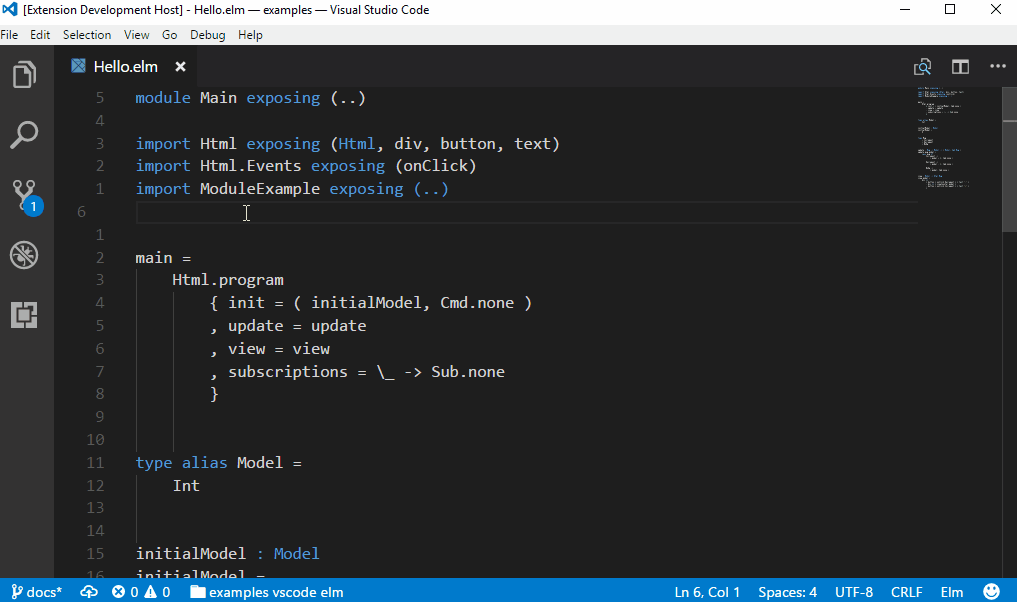Open the Source Control view with badge
The width and height of the screenshot is (1017, 602).
click(26, 197)
